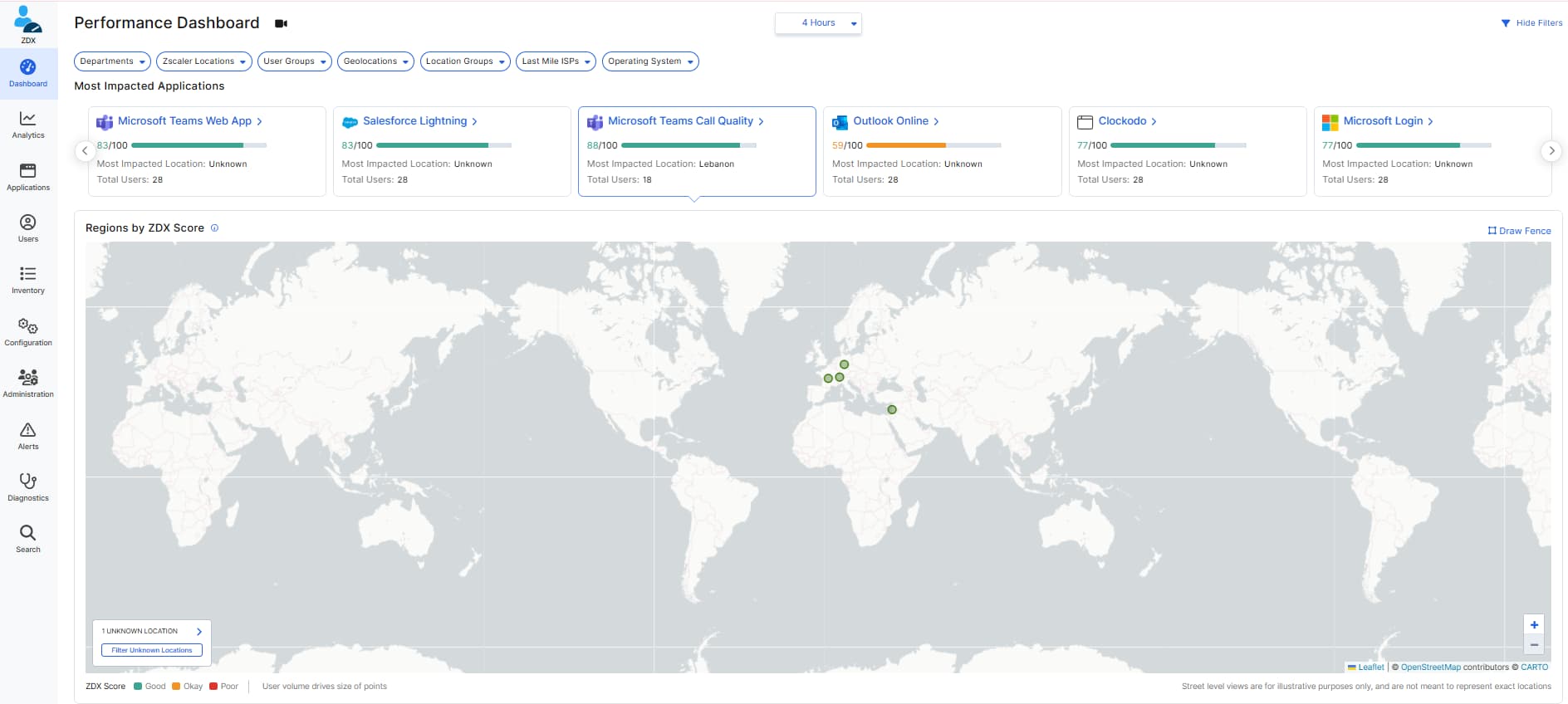The height and width of the screenshot is (704, 1568).
Task: Click the Okay legend swatch
Action: coord(176,687)
